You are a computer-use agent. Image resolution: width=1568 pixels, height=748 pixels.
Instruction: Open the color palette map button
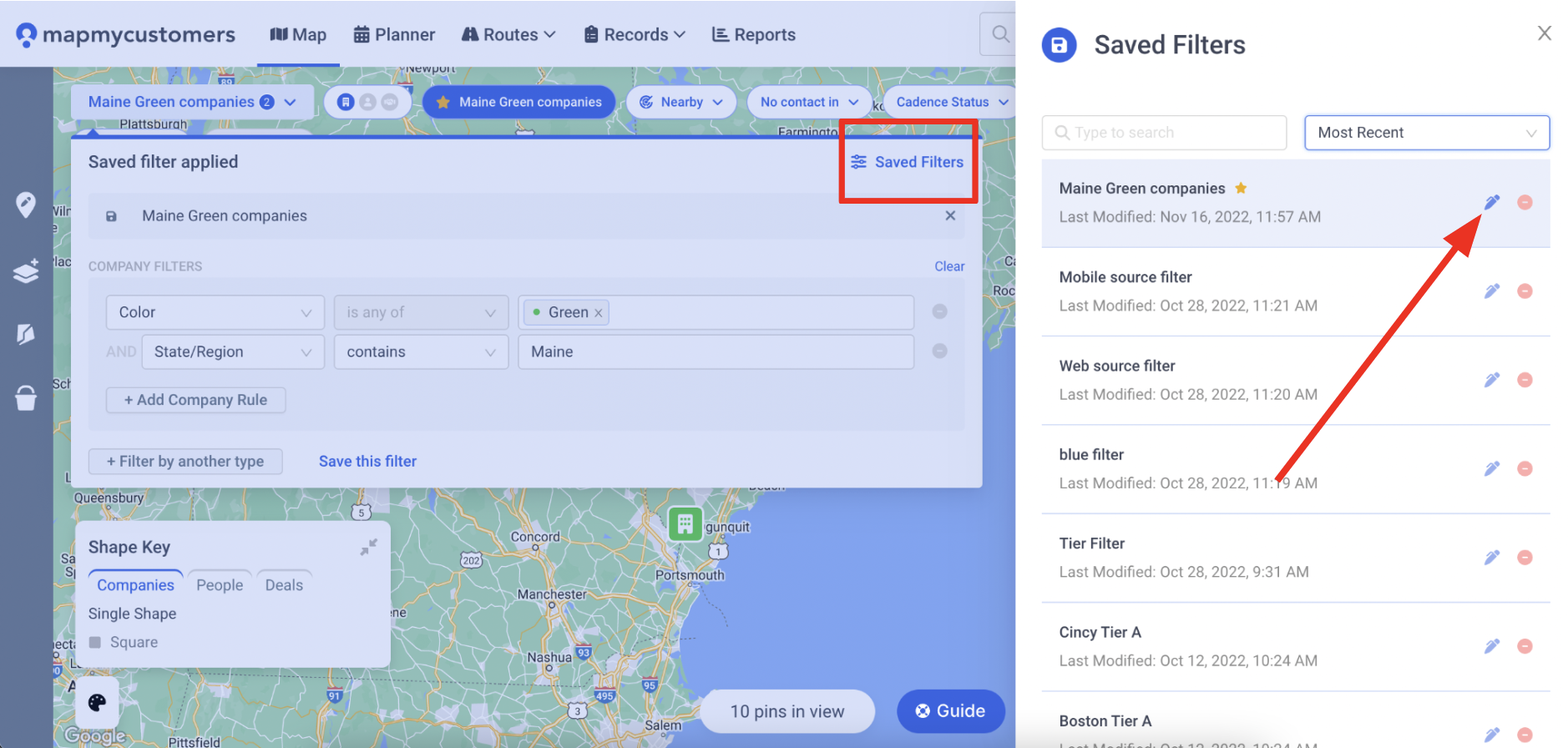(x=97, y=702)
